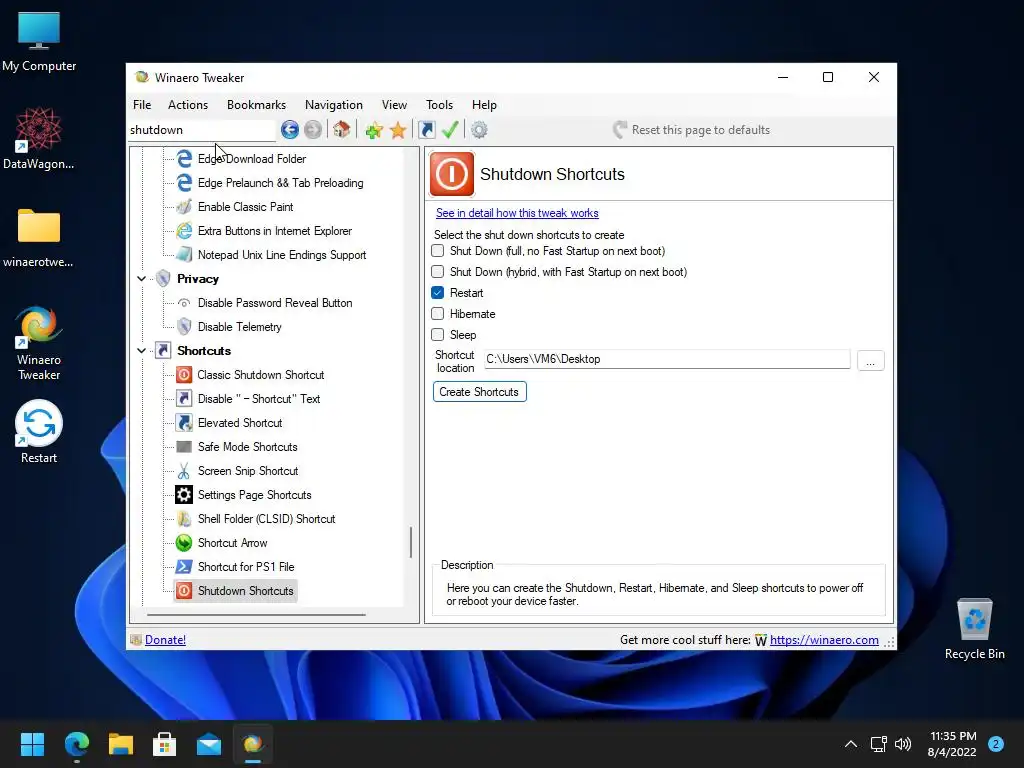Select Winaero Tweaker desktop shortcut
The height and width of the screenshot is (768, 1024).
pos(39,343)
